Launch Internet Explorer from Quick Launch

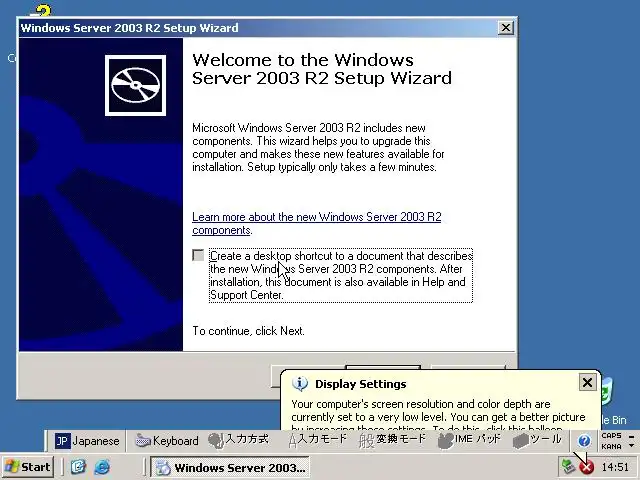point(102,467)
